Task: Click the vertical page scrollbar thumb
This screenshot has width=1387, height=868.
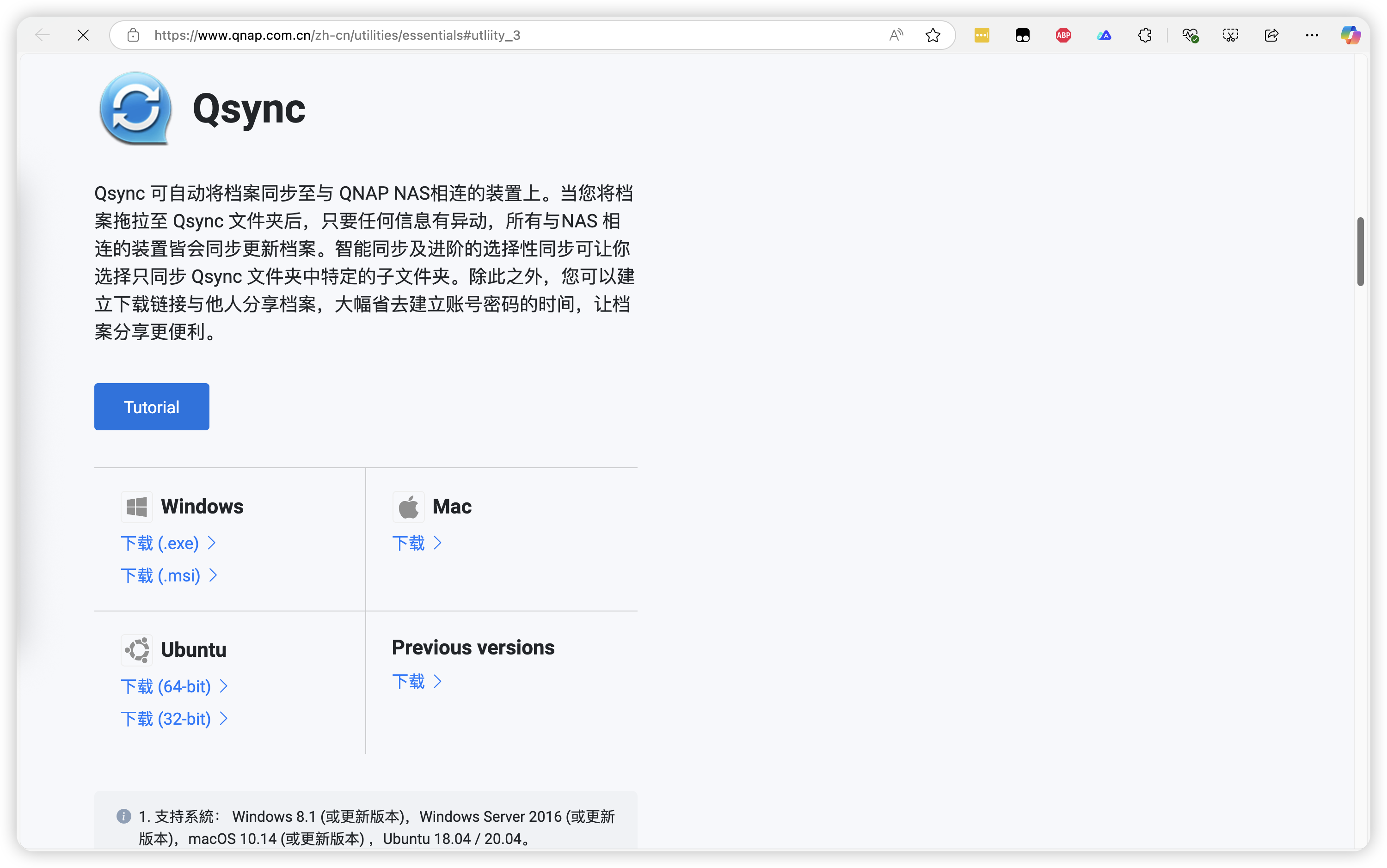Action: click(1360, 251)
